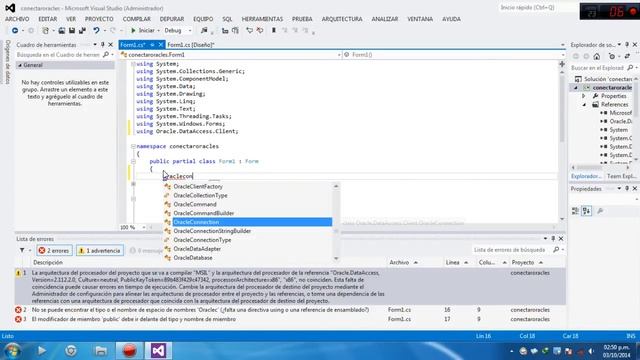Start debugging with the Iniciar button

coord(142,31)
